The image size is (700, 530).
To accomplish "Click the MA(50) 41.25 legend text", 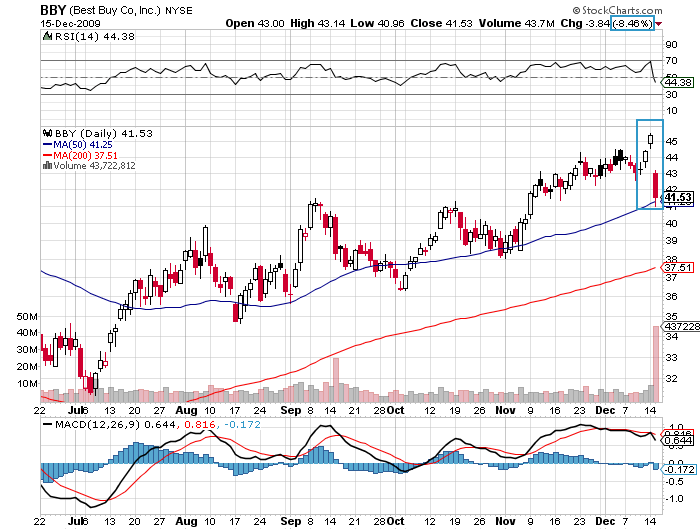I will tap(83, 145).
